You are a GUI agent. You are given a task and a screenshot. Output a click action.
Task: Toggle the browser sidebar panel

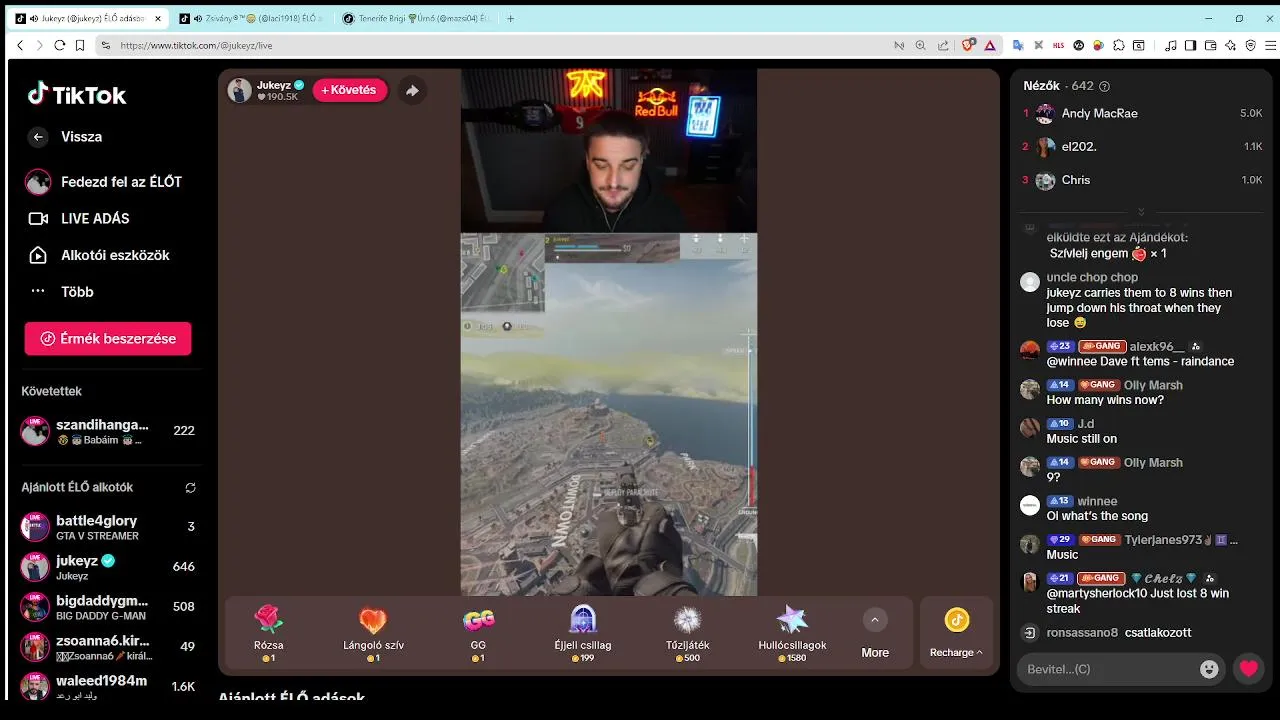tap(1190, 45)
